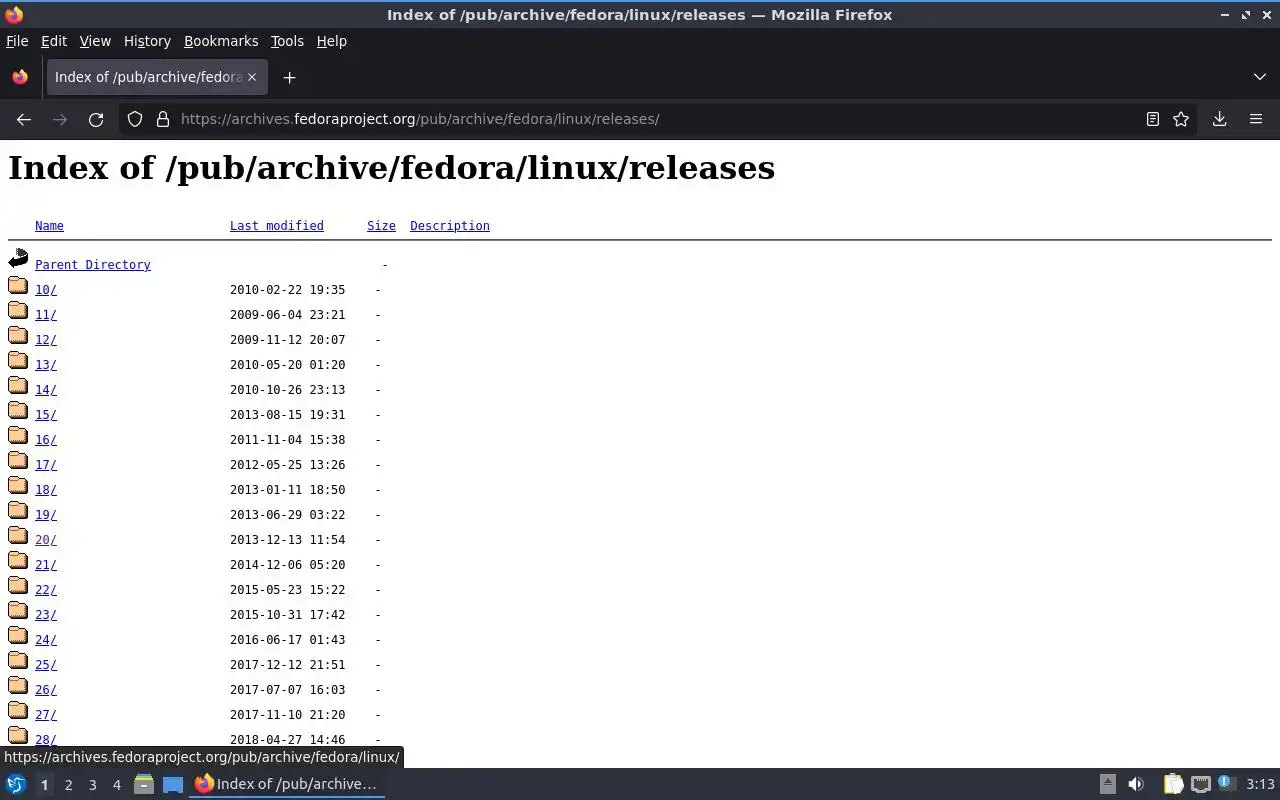Image resolution: width=1280 pixels, height=800 pixels.
Task: Click the folder icon next to 13/
Action: point(18,361)
